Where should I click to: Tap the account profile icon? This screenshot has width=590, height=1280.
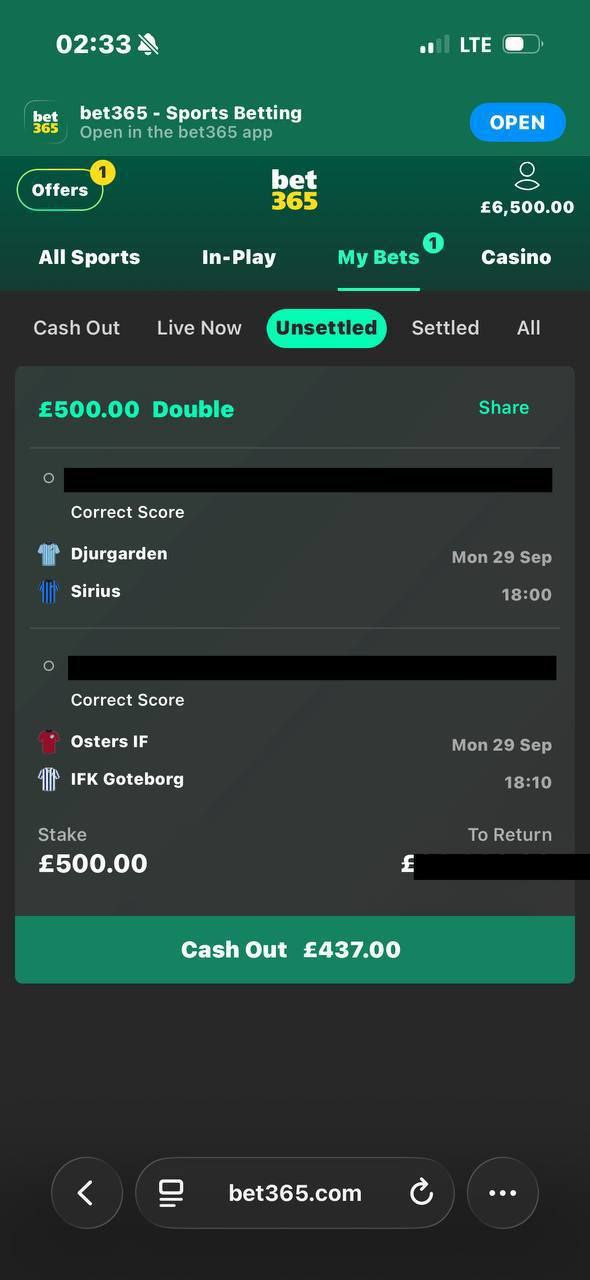527,177
